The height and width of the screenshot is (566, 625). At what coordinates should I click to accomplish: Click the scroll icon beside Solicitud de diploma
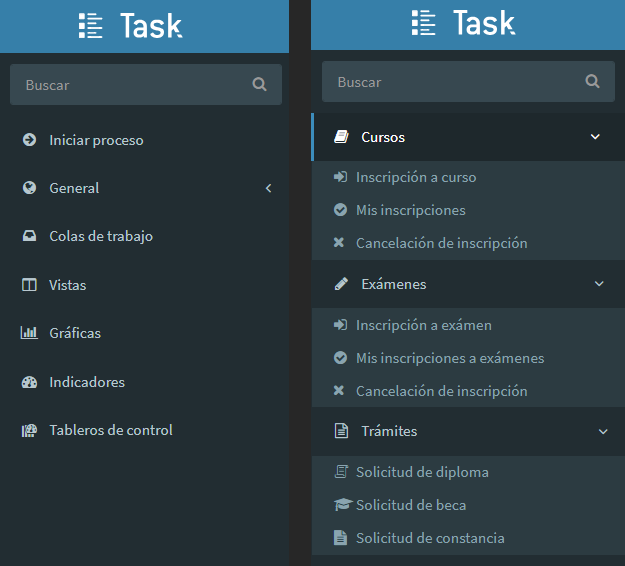[341, 472]
